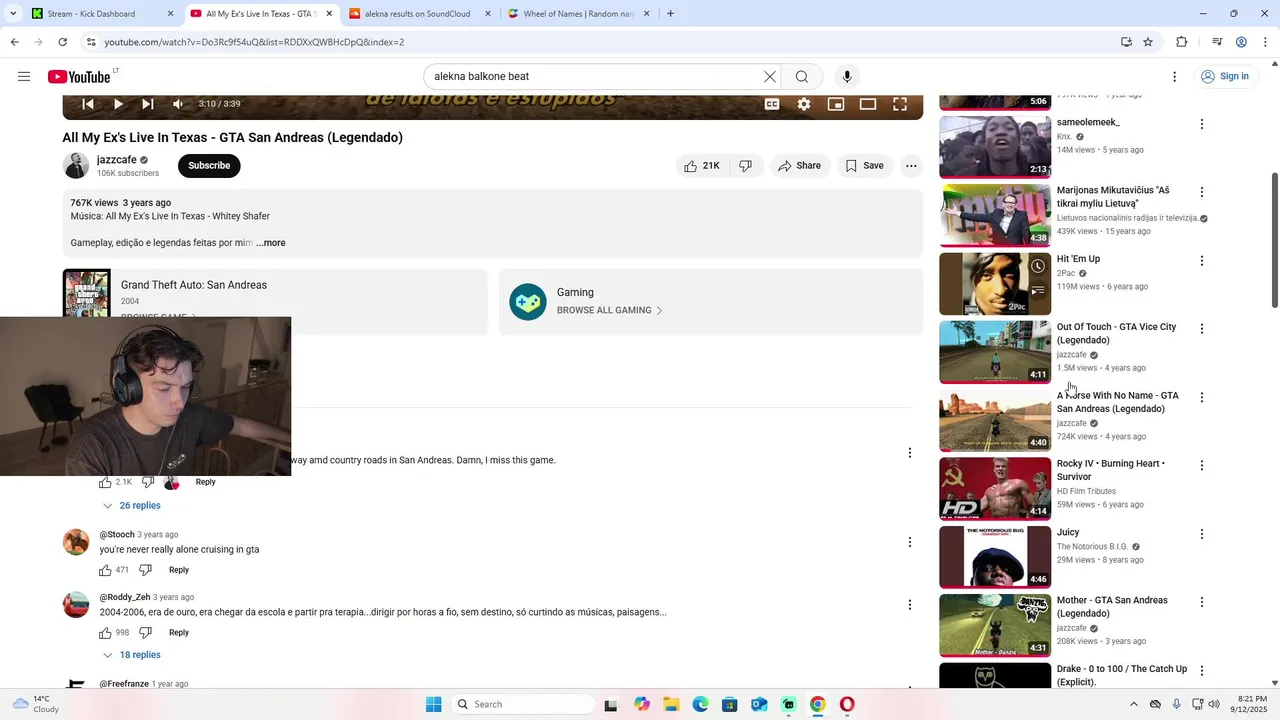
Task: Switch to the Wheel of Names tab
Action: point(579,14)
